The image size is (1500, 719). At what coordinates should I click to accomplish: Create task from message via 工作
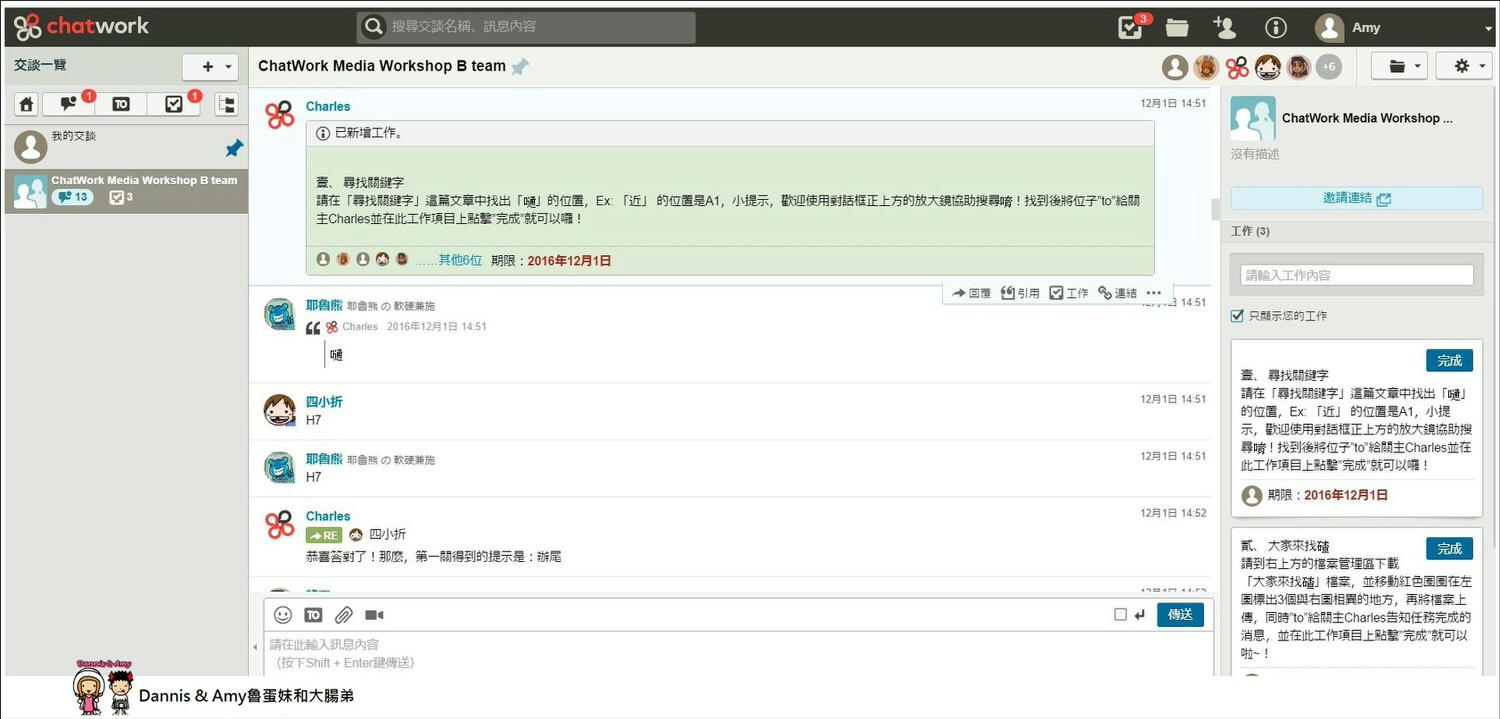pos(1069,293)
